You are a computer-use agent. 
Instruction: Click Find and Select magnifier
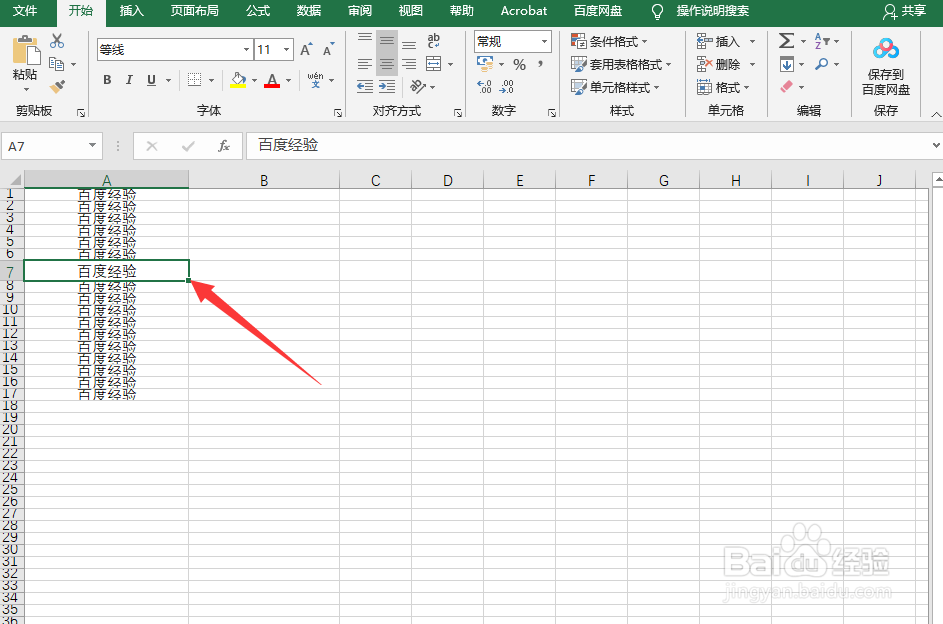point(822,64)
